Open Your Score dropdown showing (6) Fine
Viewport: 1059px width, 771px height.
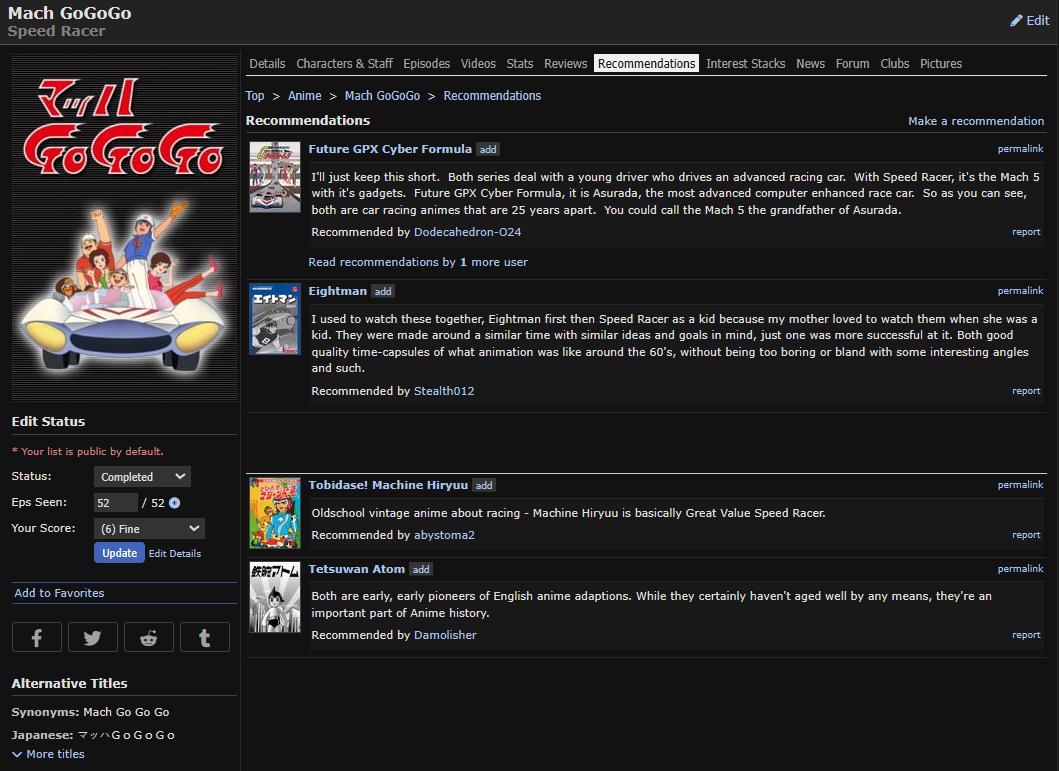149,529
